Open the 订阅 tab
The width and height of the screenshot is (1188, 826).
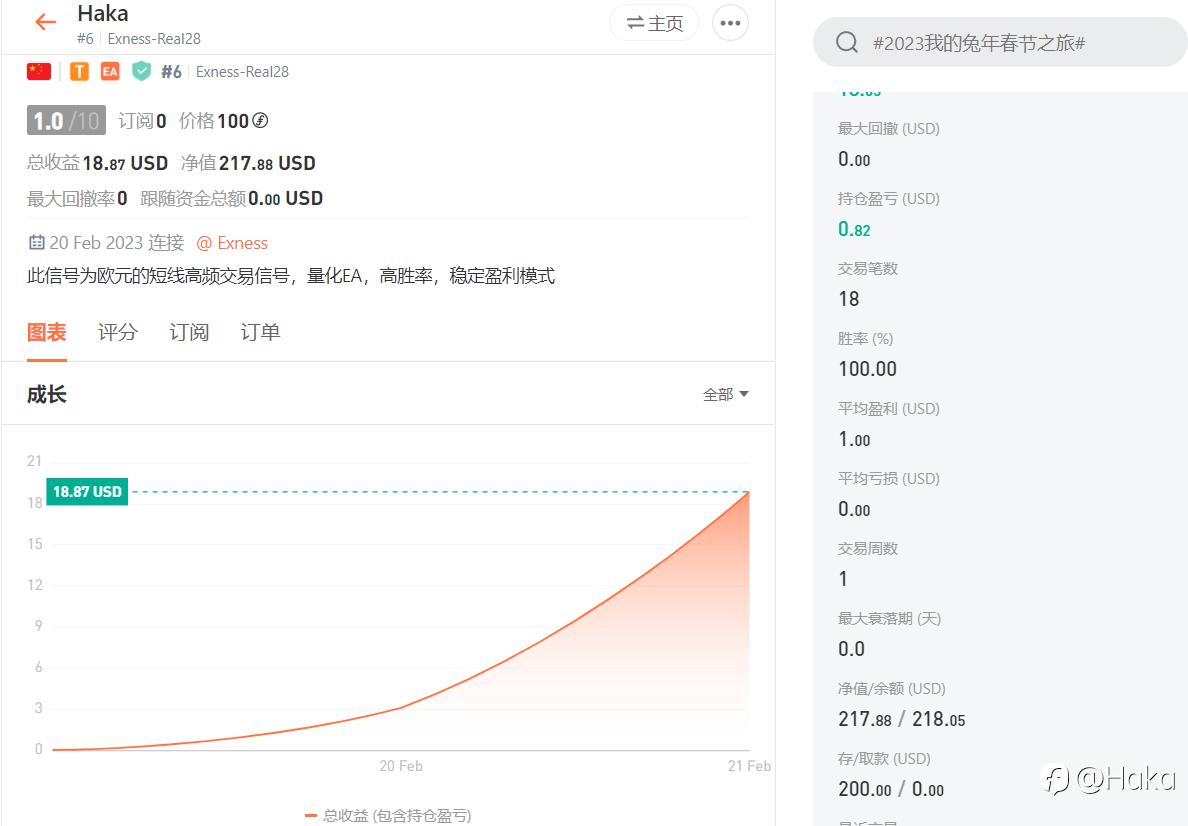(189, 332)
